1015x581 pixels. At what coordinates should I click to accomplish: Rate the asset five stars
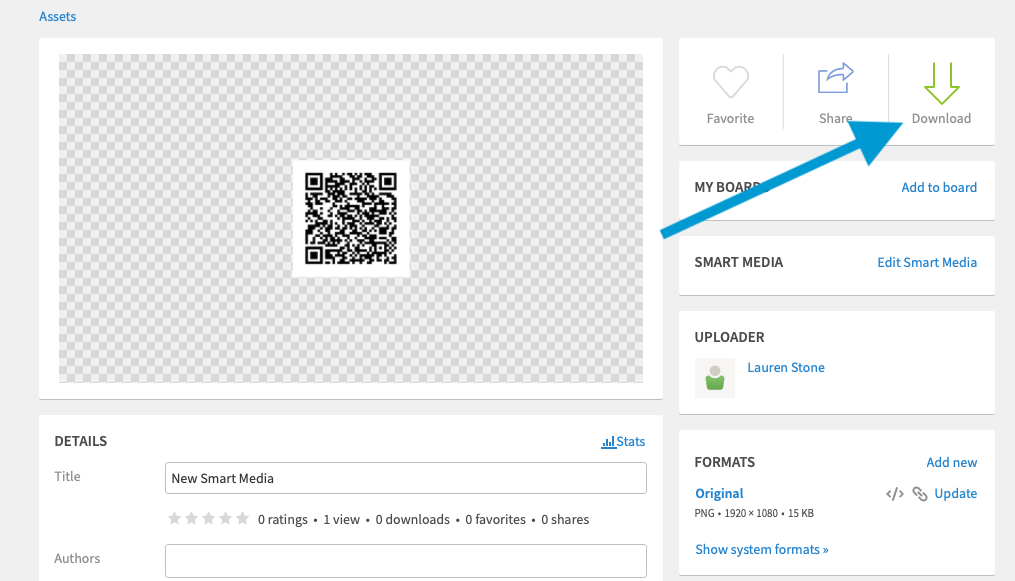[242, 518]
